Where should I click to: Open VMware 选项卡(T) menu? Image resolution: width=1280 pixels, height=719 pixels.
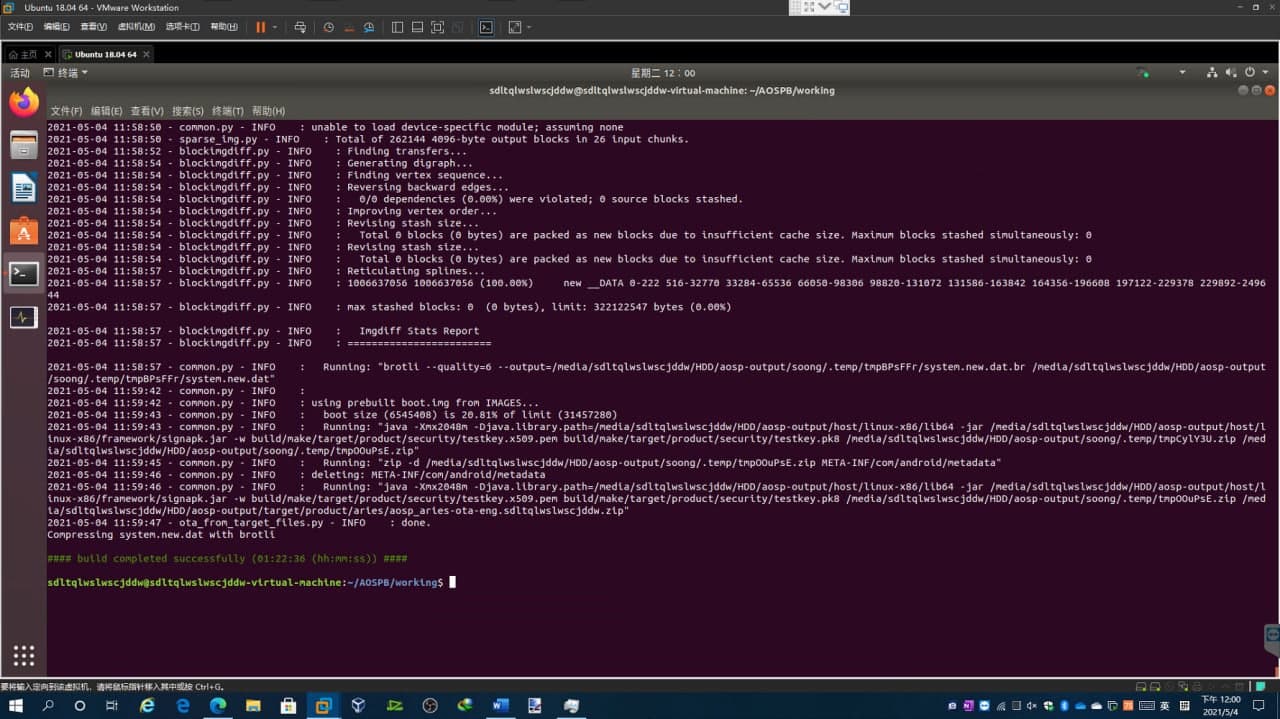point(182,27)
